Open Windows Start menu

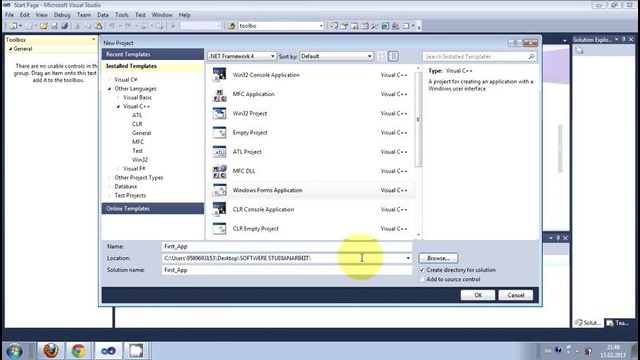pyautogui.click(x=14, y=351)
